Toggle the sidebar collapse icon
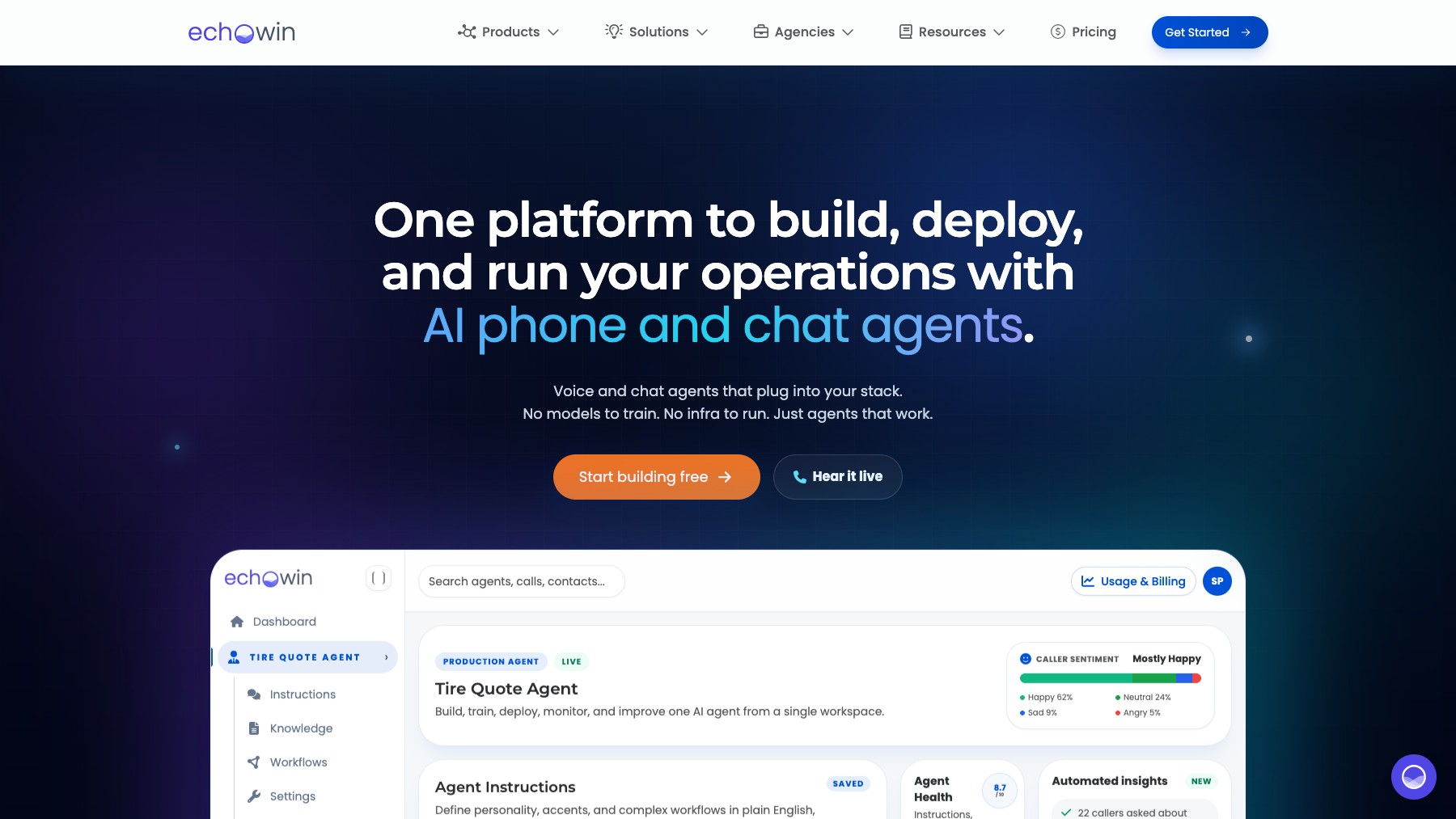The height and width of the screenshot is (819, 1456). point(379,578)
